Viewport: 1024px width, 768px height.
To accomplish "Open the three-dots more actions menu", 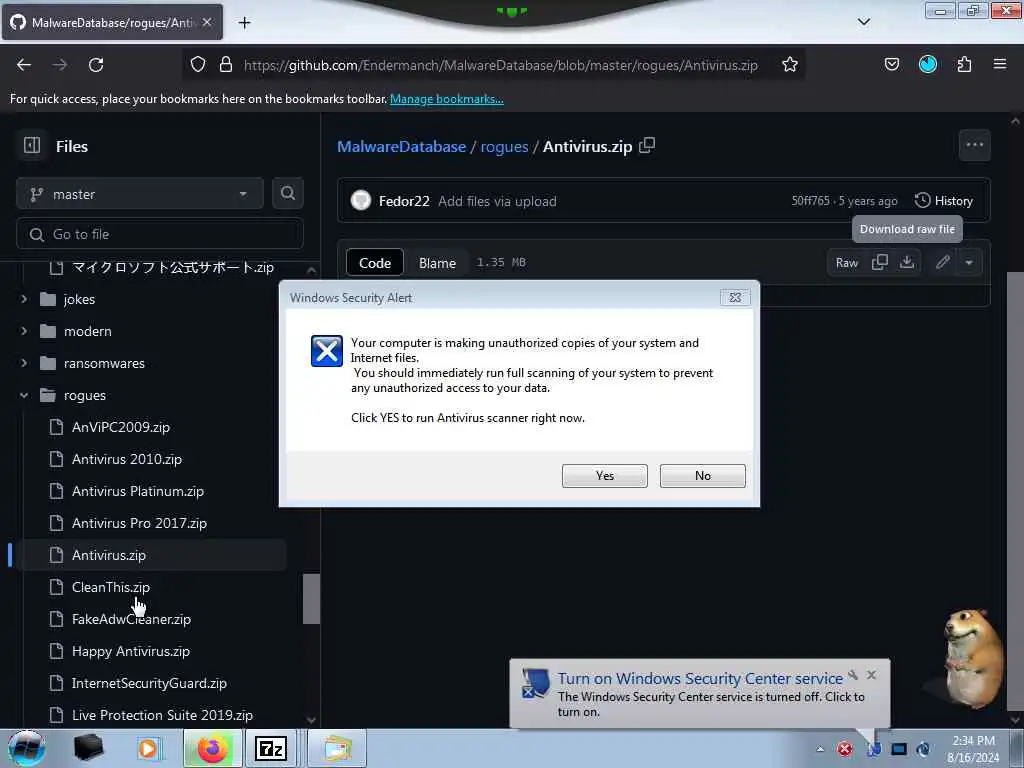I will [974, 145].
